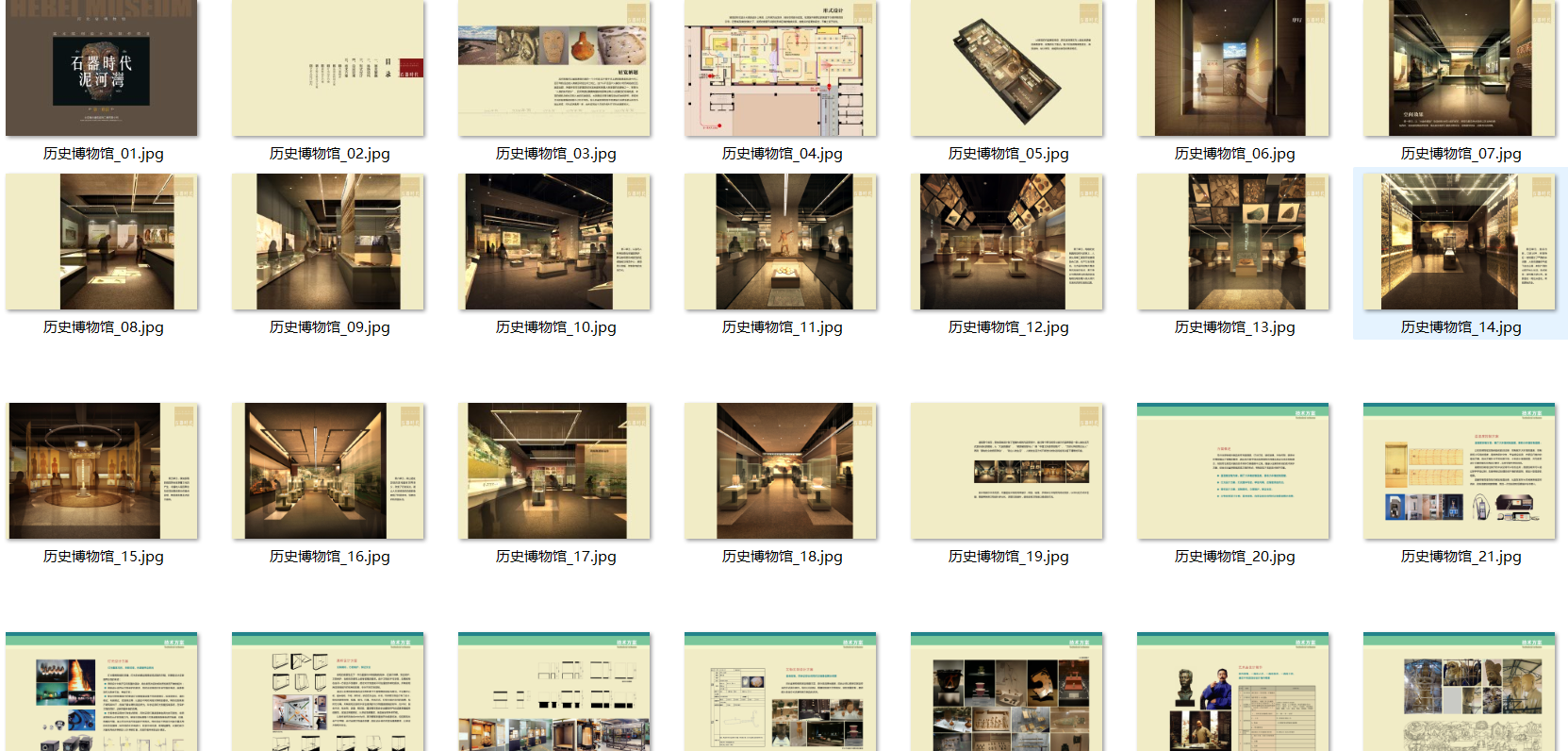
Task: Click the 历史博物馆_10.jpg gallery render thumbnail
Action: point(554,242)
